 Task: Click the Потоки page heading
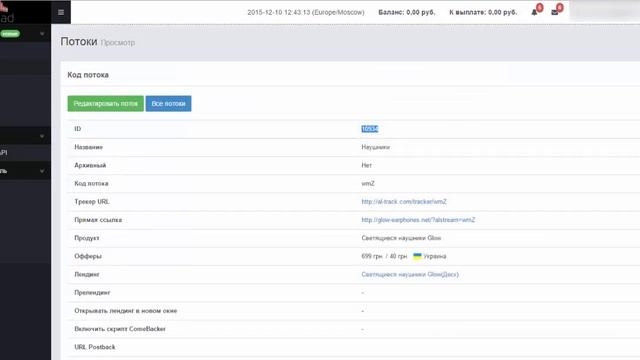[x=79, y=42]
